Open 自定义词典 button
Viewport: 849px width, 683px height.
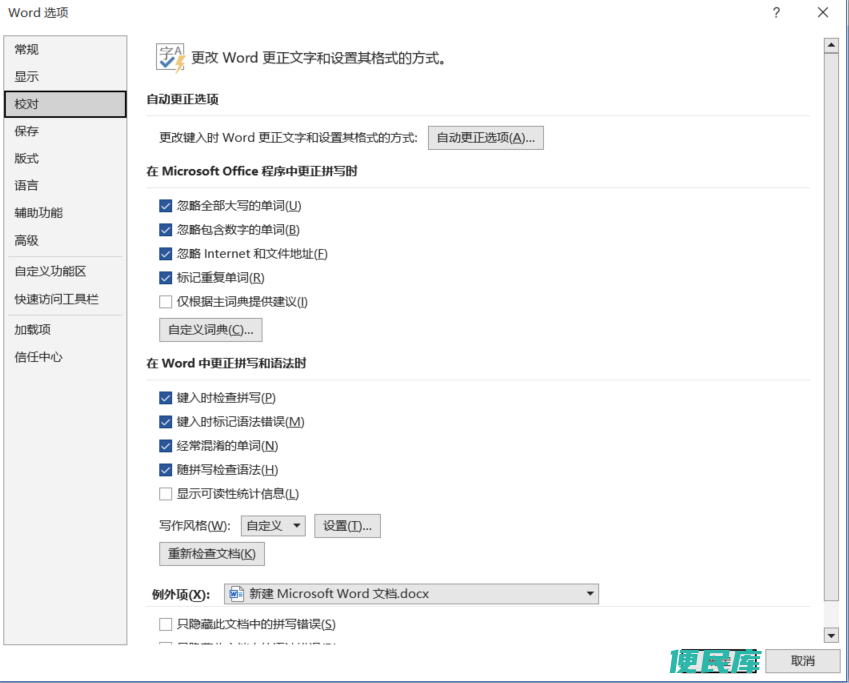[211, 330]
